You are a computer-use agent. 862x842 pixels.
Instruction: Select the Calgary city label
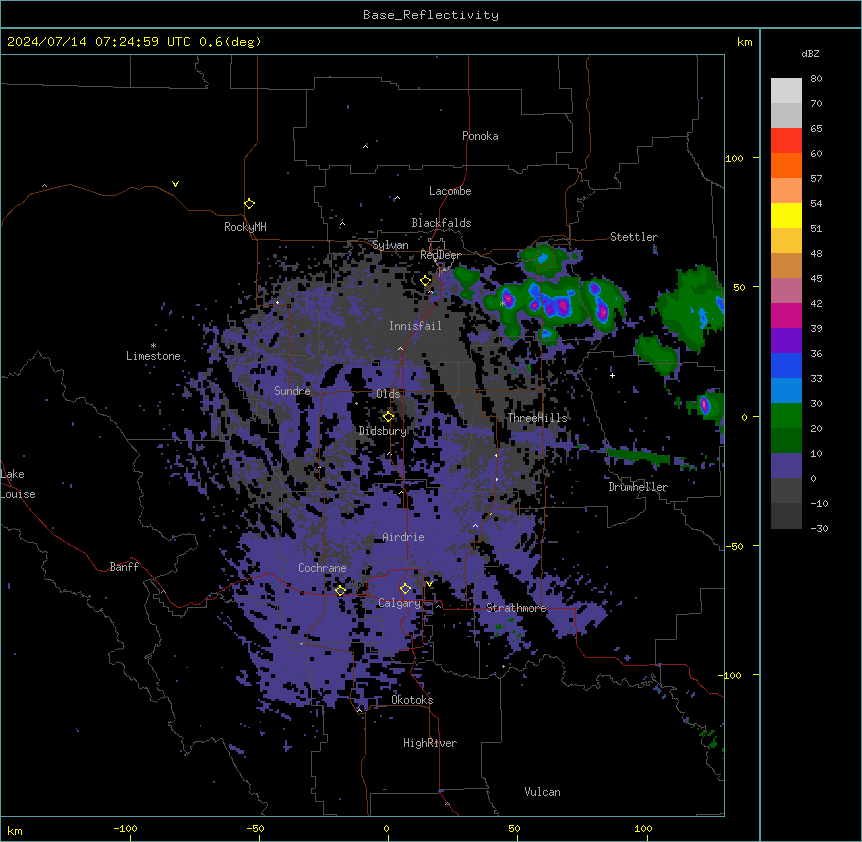point(400,603)
